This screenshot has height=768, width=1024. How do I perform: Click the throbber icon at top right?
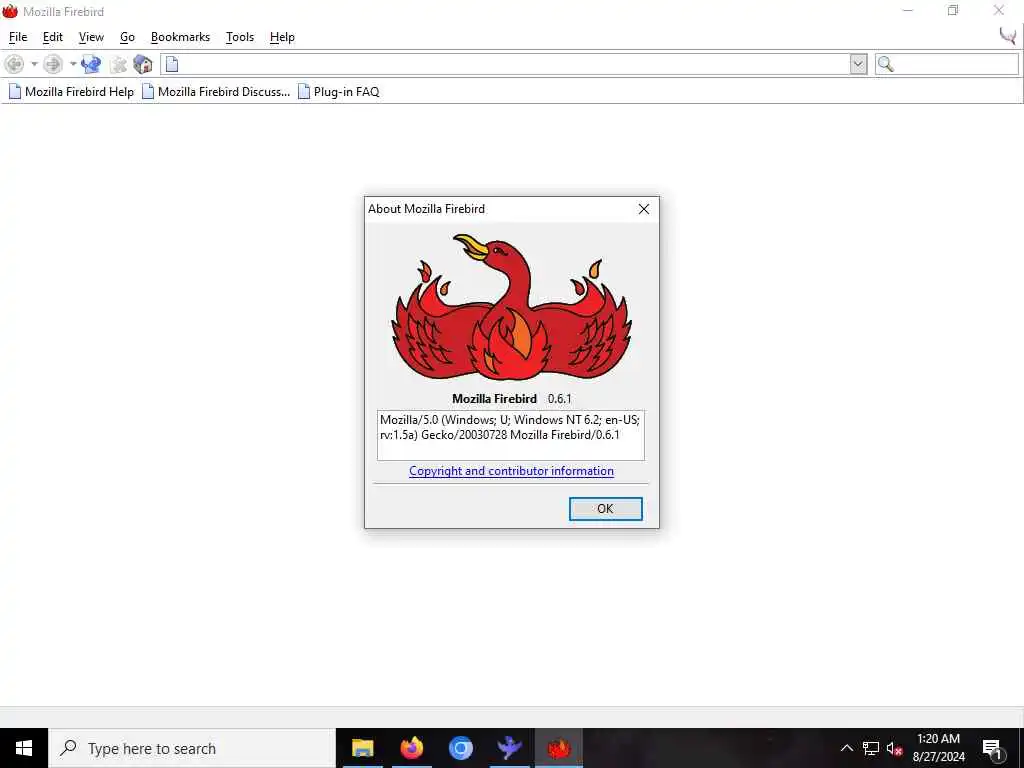(x=1008, y=36)
